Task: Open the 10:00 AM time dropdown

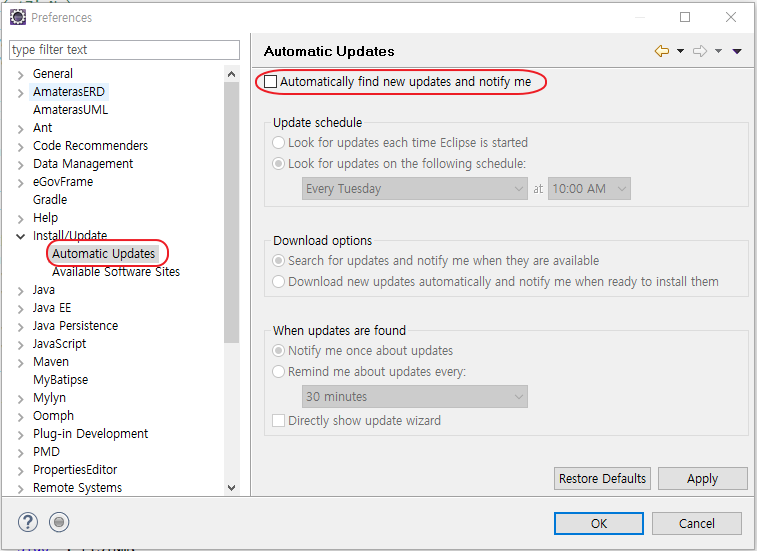Action: (x=589, y=189)
